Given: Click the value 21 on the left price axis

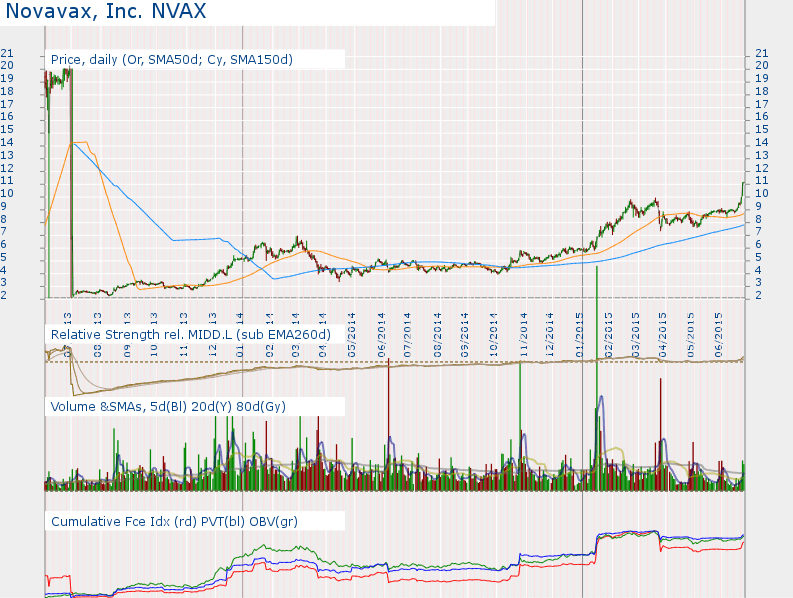Looking at the screenshot, I should coord(7,53).
